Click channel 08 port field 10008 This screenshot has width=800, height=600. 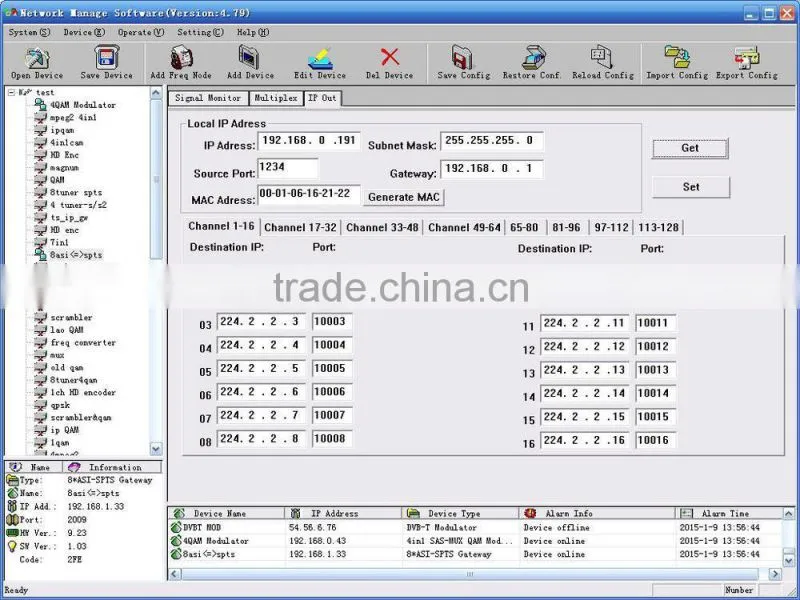point(332,439)
